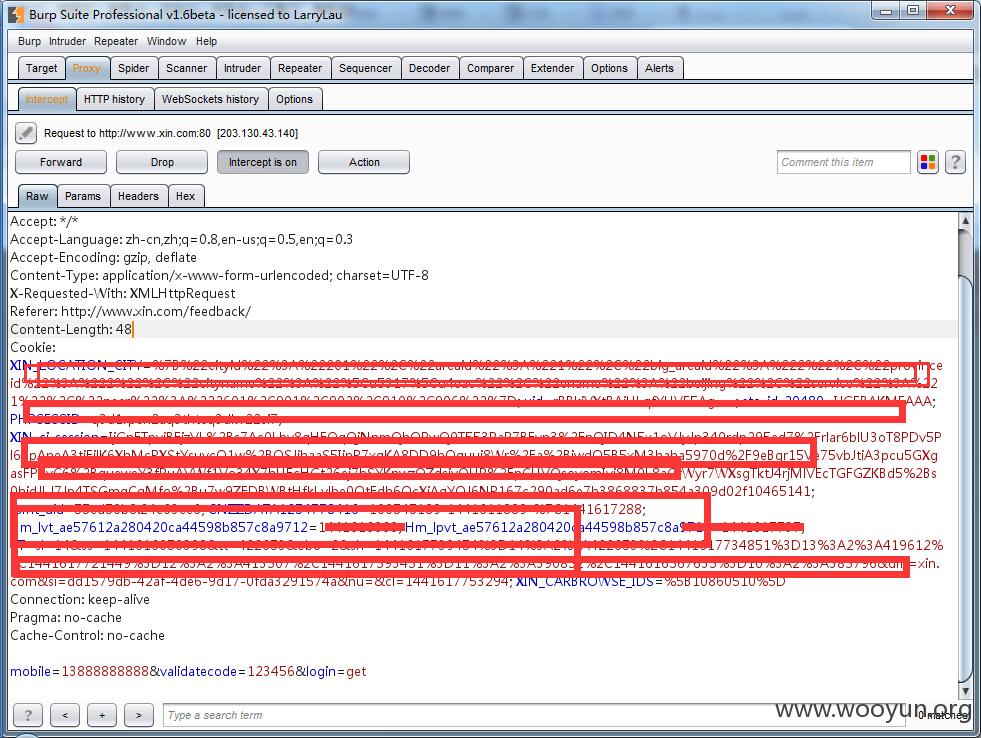Open the main Options tab
Viewport: 981px width, 738px height.
click(609, 68)
